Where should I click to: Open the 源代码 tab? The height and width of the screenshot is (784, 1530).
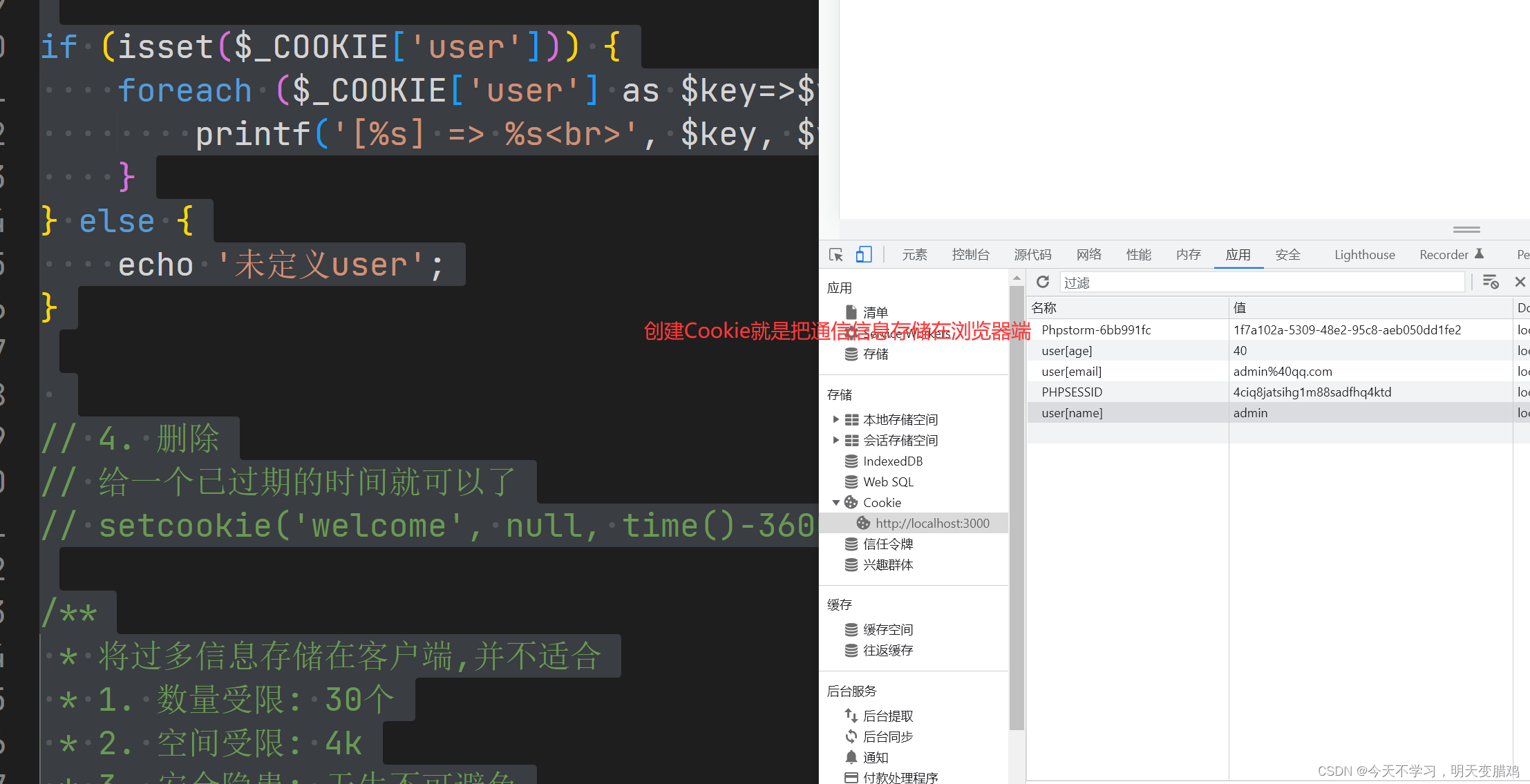[x=1033, y=255]
